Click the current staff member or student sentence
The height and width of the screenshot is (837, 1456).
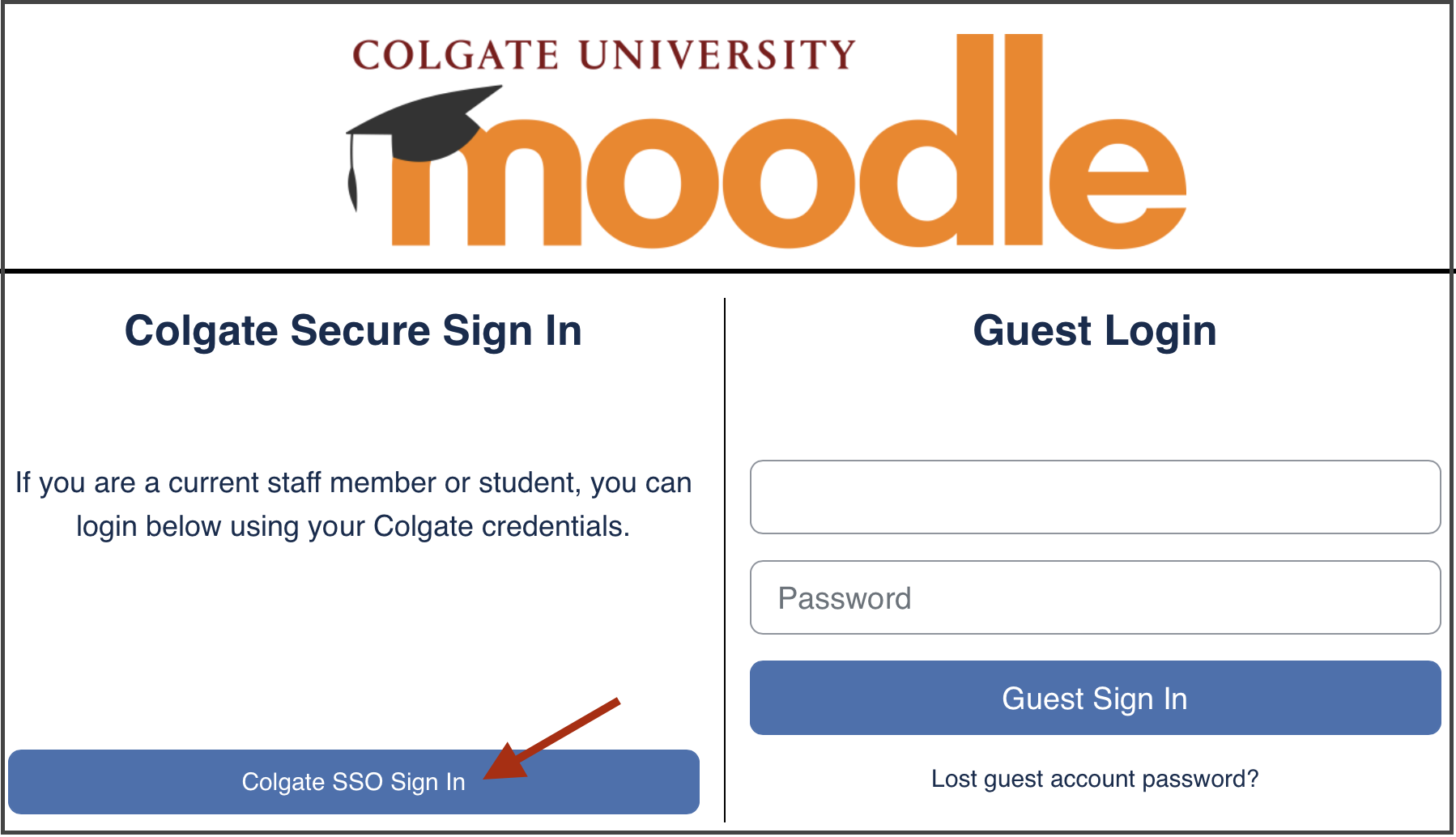click(353, 482)
